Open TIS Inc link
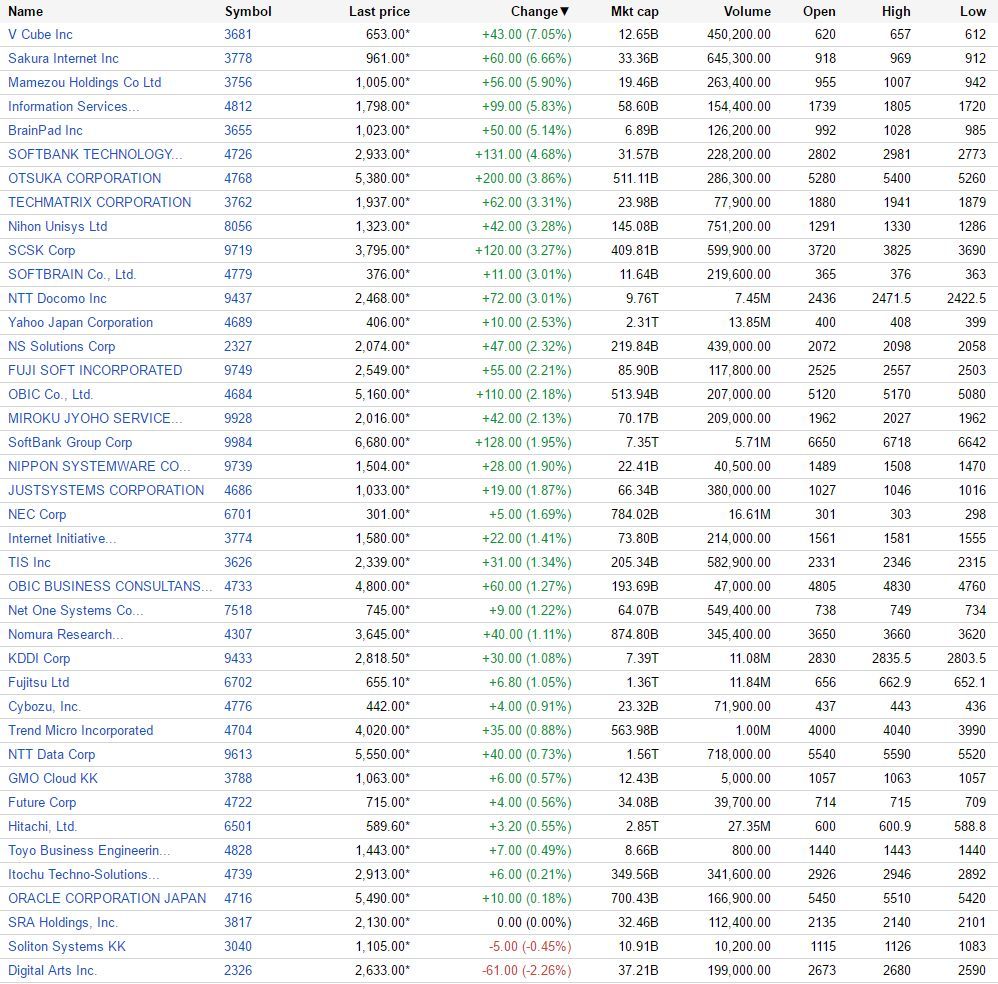998x984 pixels. click(29, 563)
